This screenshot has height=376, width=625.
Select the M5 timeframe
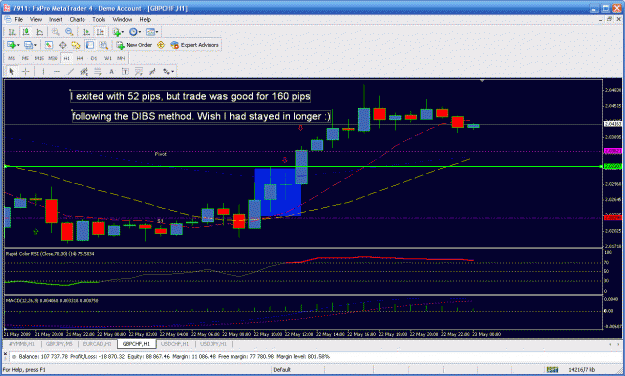click(x=25, y=58)
